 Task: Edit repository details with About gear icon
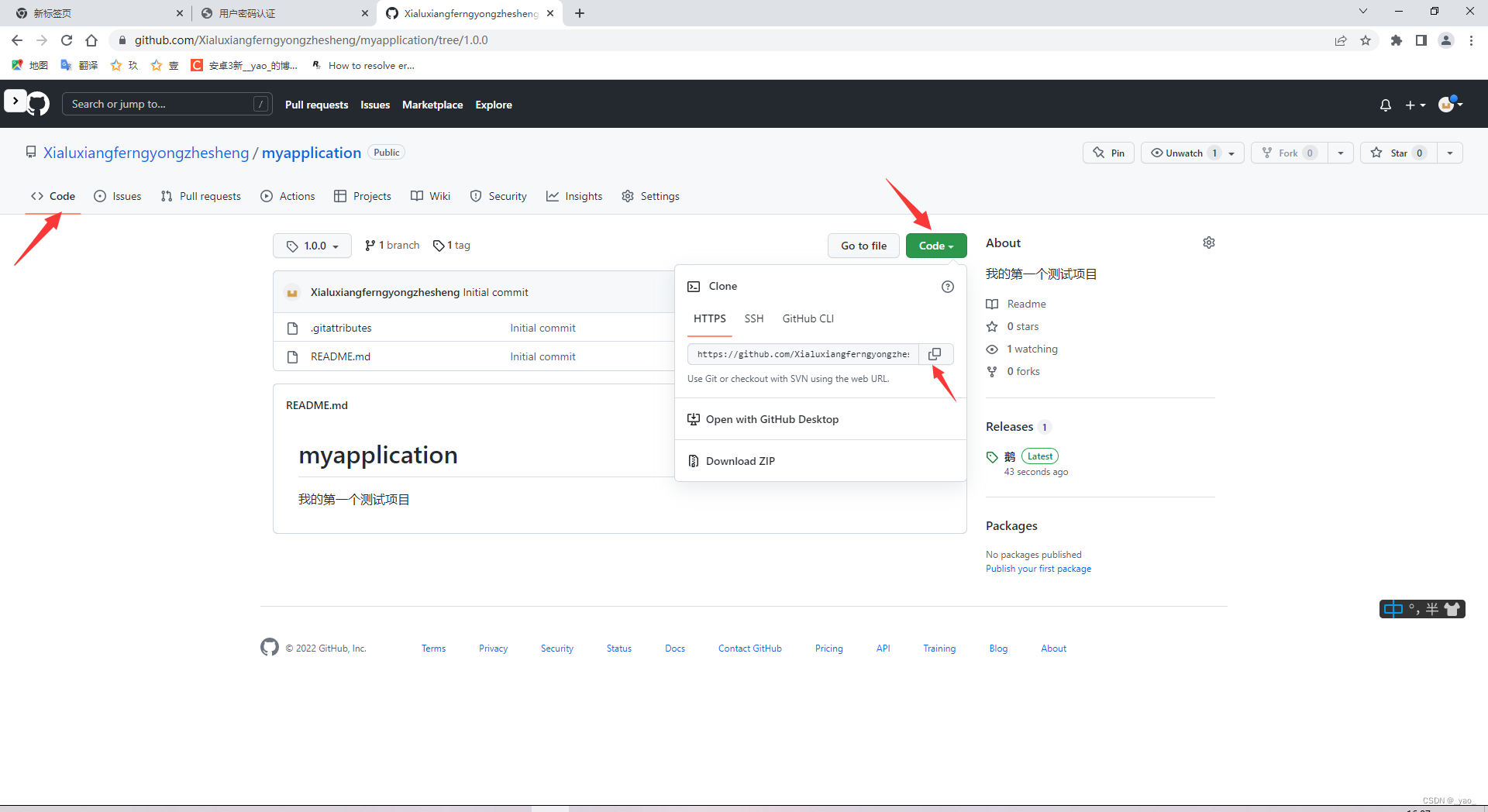pyautogui.click(x=1208, y=243)
